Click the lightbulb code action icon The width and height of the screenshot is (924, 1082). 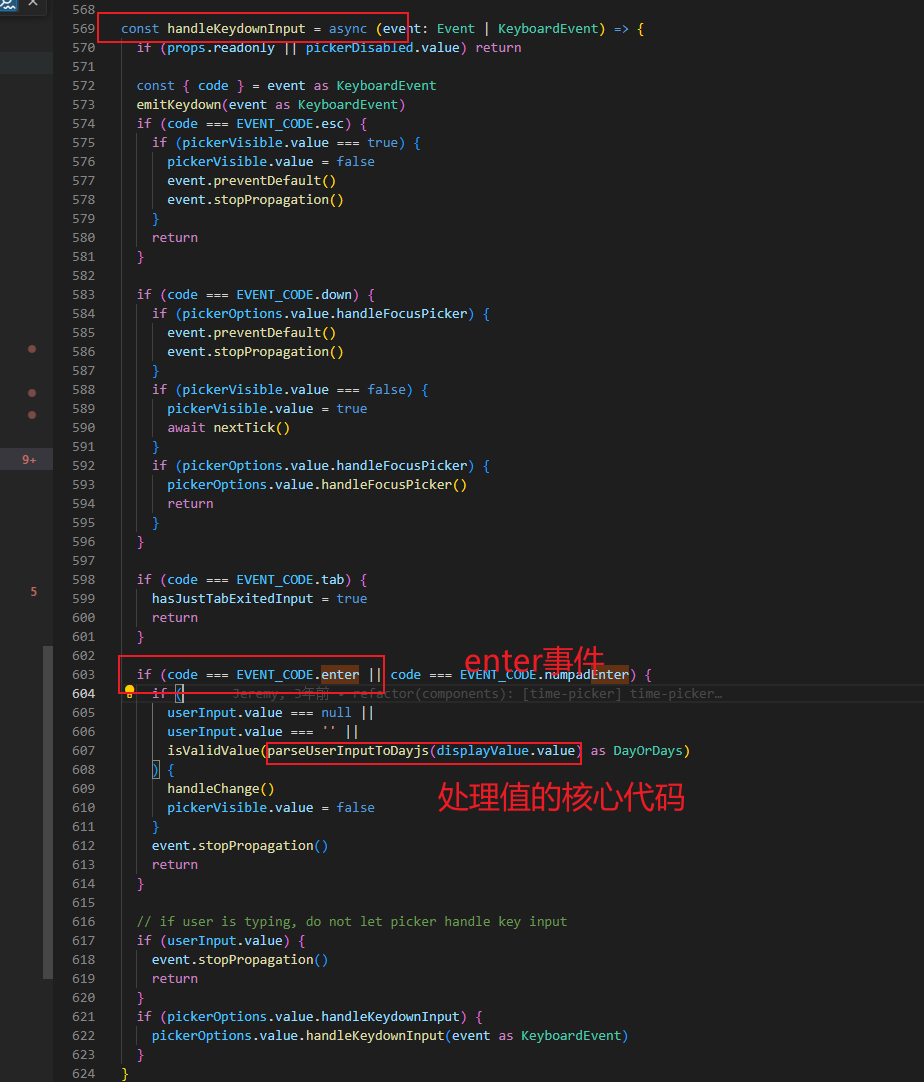point(129,692)
